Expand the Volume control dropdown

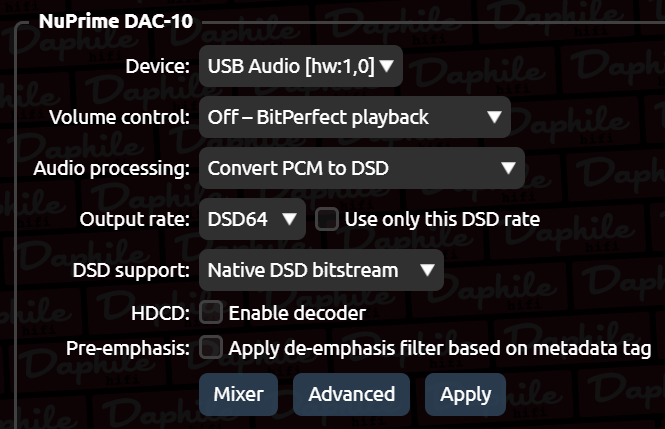(x=354, y=117)
